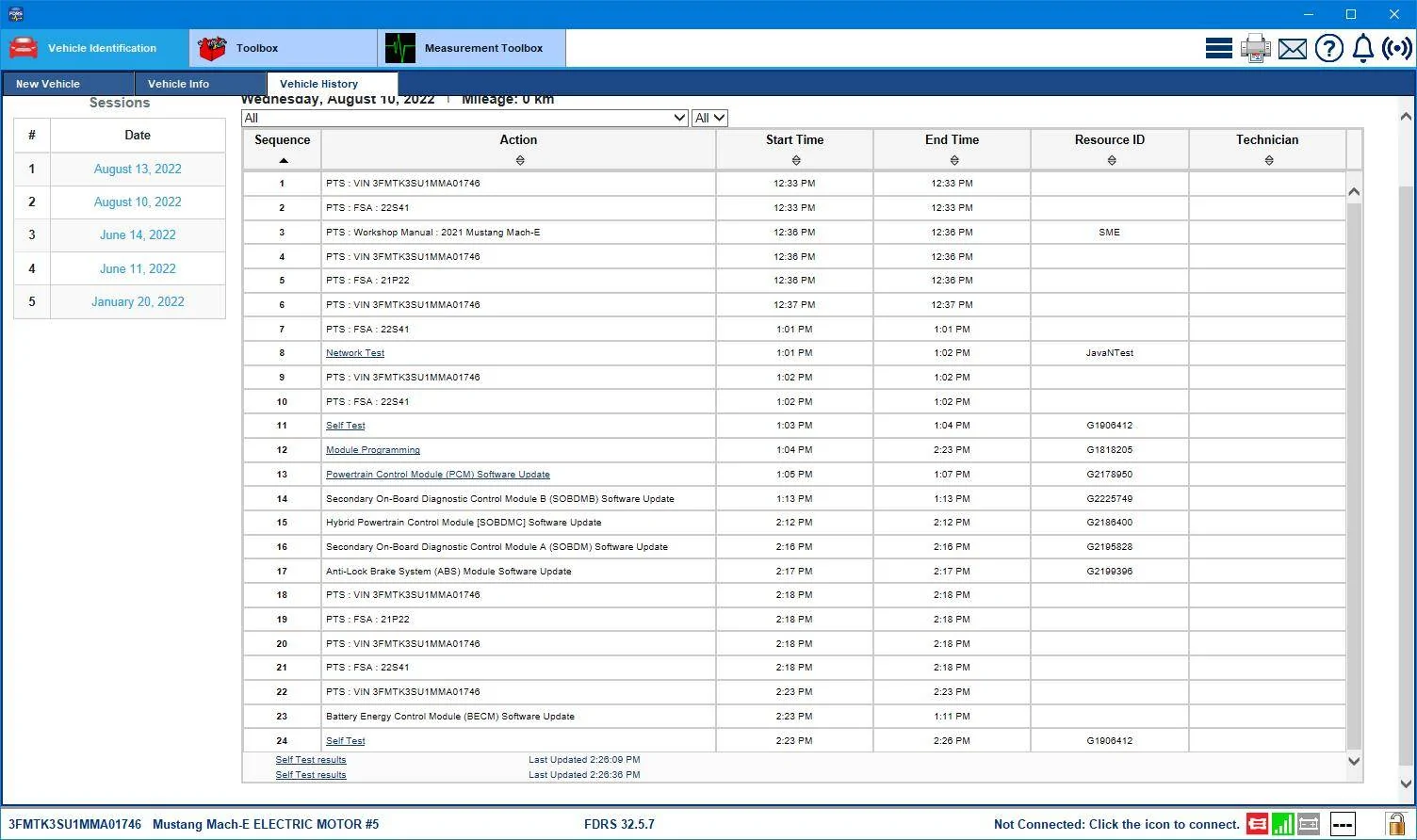The image size is (1417, 840).
Task: Click the table scrollbar up arrow
Action: pos(1354,191)
